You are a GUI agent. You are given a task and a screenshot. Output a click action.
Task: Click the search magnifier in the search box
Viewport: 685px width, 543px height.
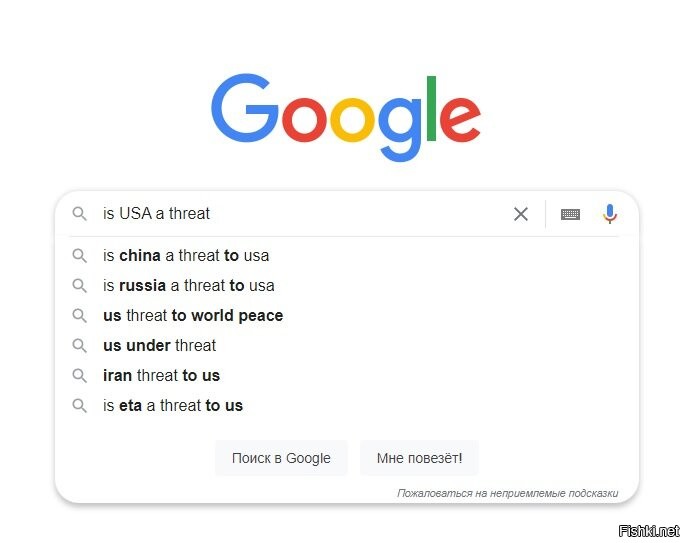click(80, 214)
